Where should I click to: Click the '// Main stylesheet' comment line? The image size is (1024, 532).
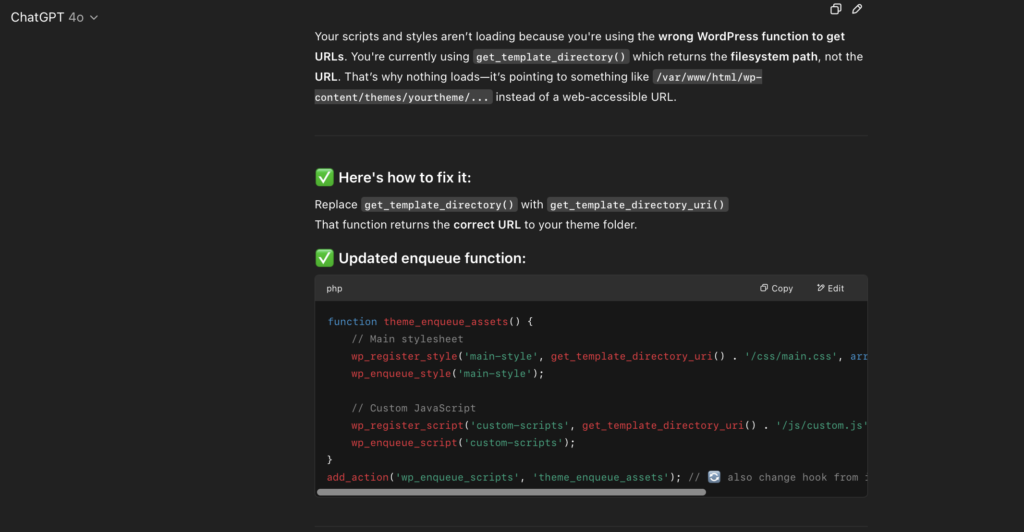click(x=407, y=339)
